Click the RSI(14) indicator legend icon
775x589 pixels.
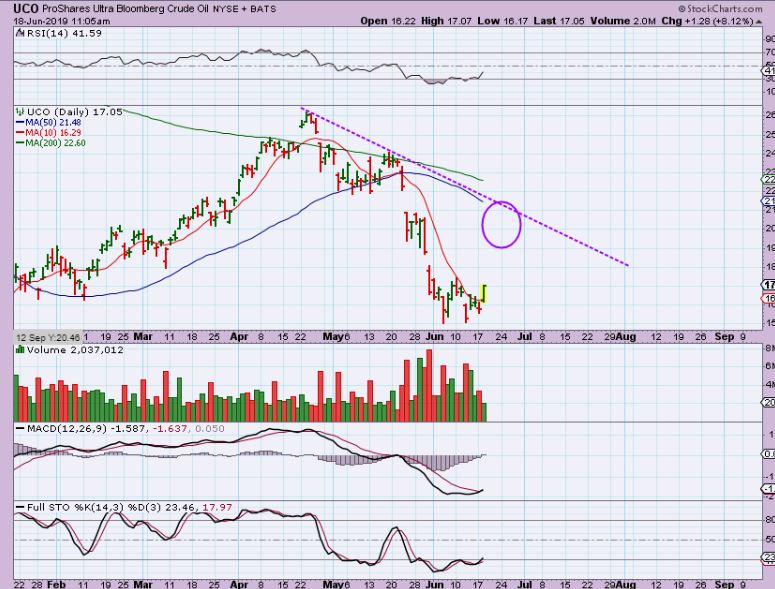pos(20,34)
